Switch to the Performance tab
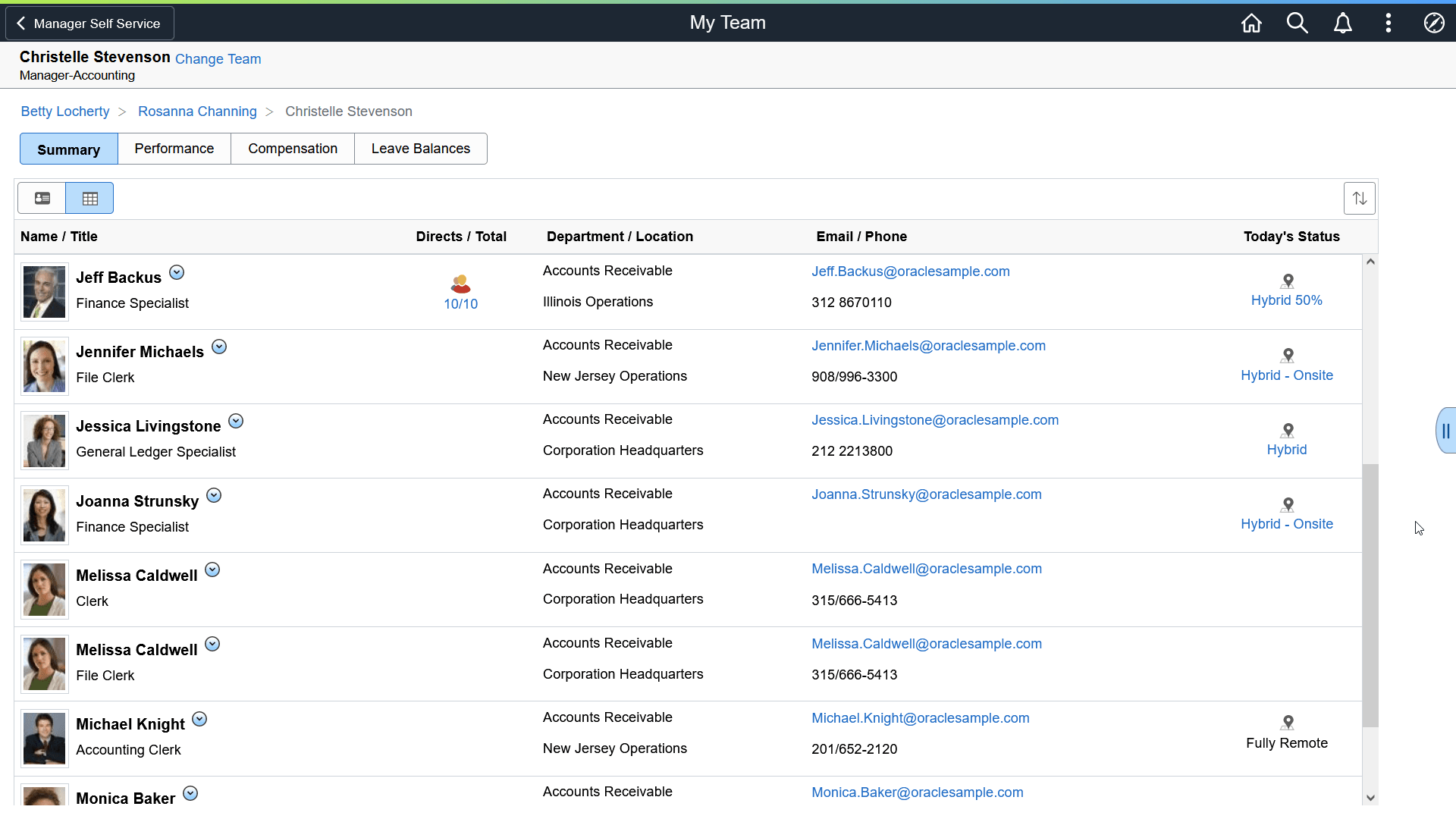Image resolution: width=1456 pixels, height=819 pixels. 174,149
